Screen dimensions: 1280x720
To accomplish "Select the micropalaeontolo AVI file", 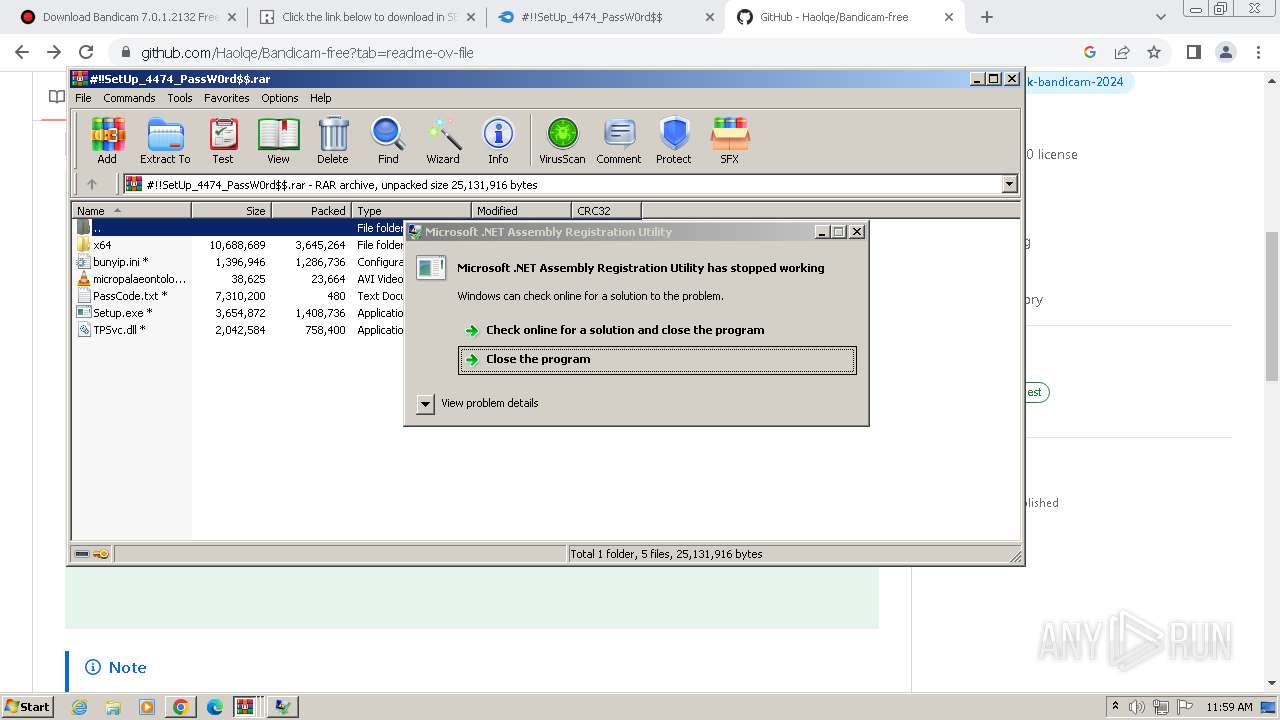I will pyautogui.click(x=238, y=279).
